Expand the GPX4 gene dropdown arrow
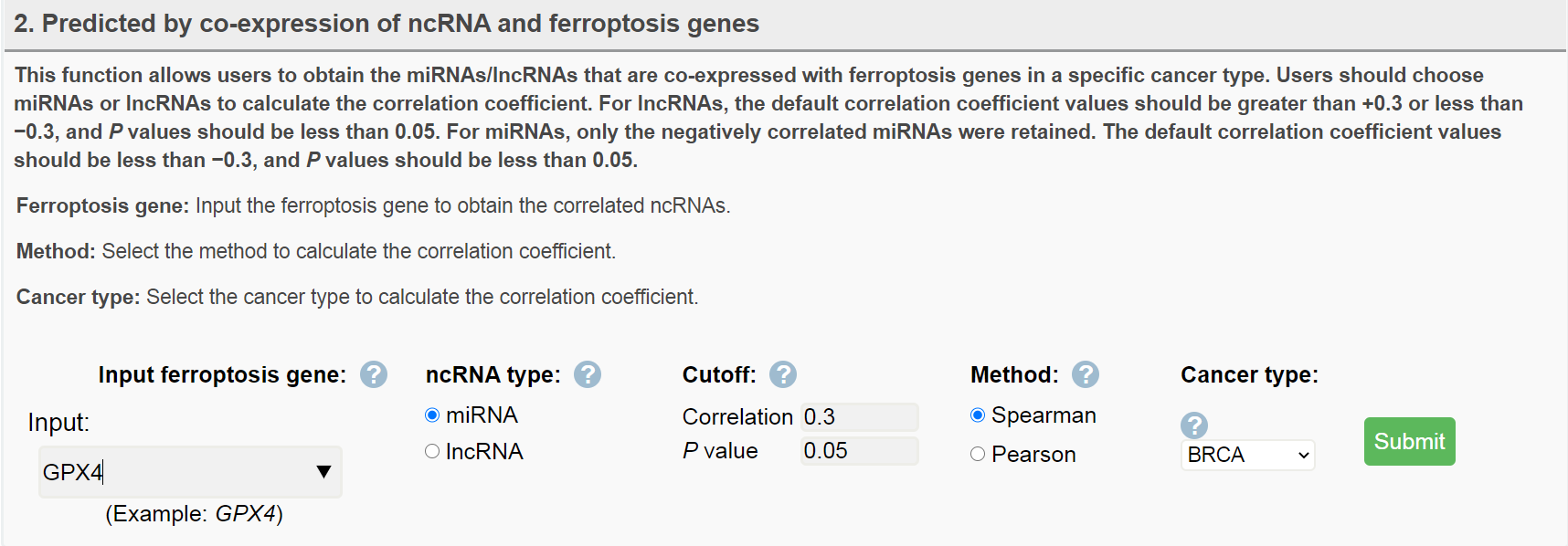 (323, 472)
